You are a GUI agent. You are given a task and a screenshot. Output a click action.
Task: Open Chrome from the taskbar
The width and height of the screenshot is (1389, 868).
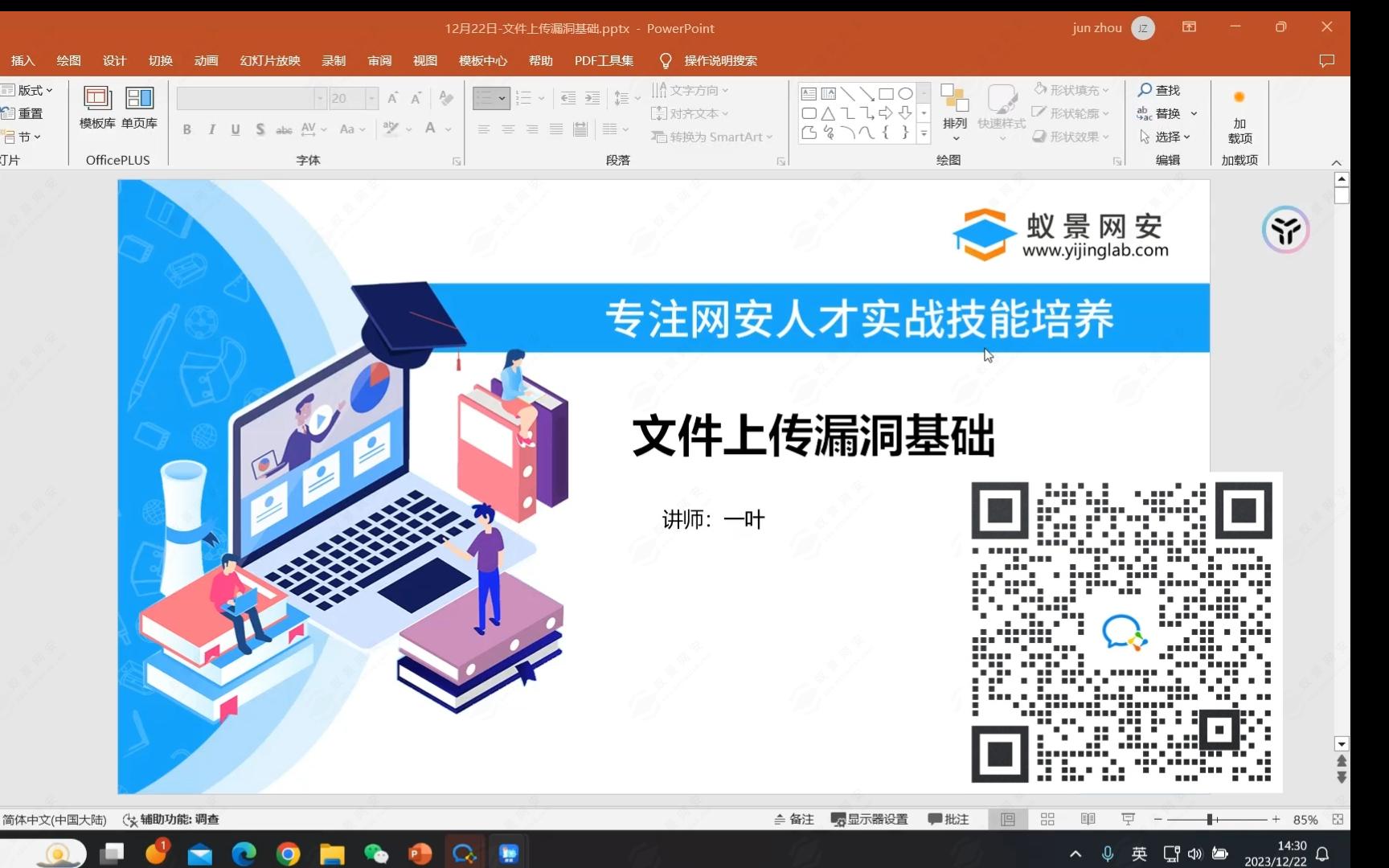point(288,853)
